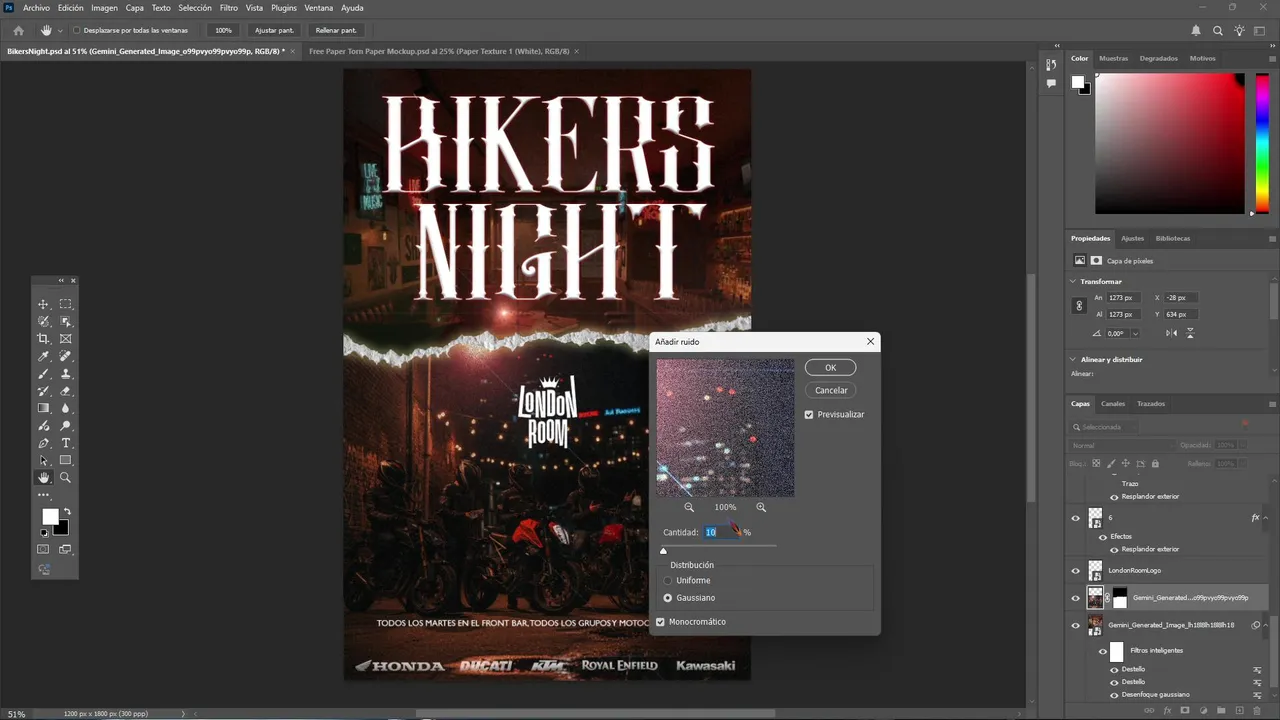1280x720 pixels.
Task: Select the Frame tool
Action: pyautogui.click(x=65, y=339)
